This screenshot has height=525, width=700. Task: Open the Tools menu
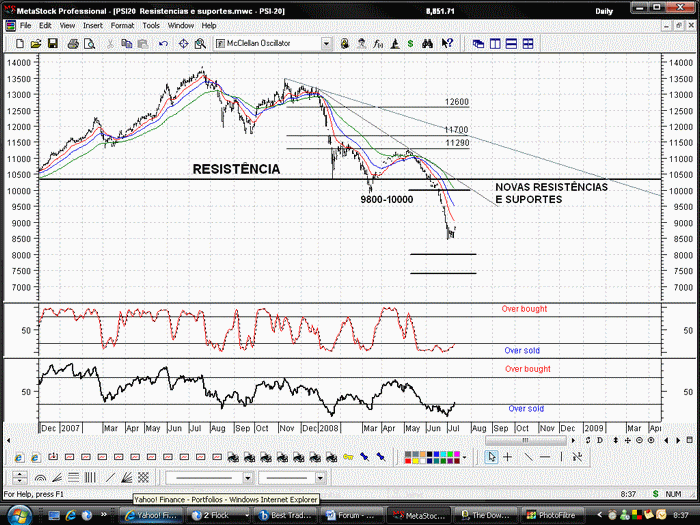coord(151,25)
